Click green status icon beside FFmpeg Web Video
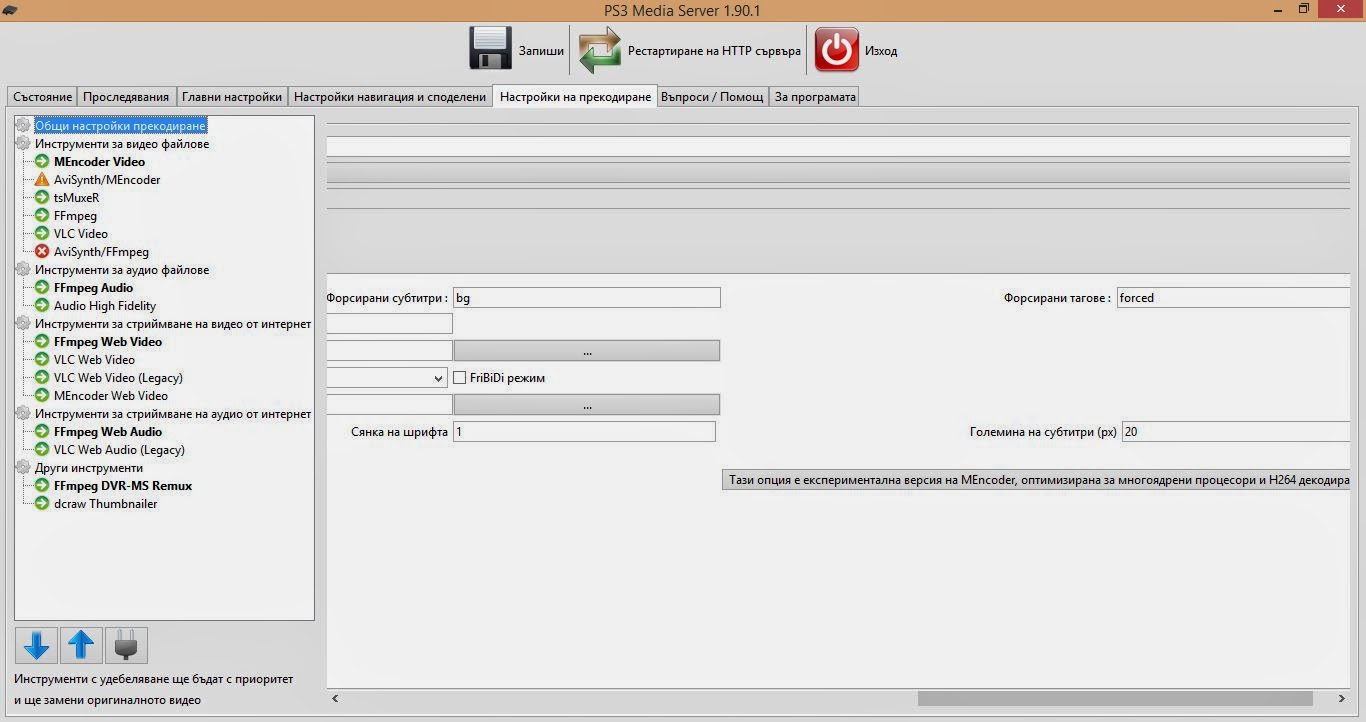Screen dimensions: 1366x722 [x=42, y=342]
